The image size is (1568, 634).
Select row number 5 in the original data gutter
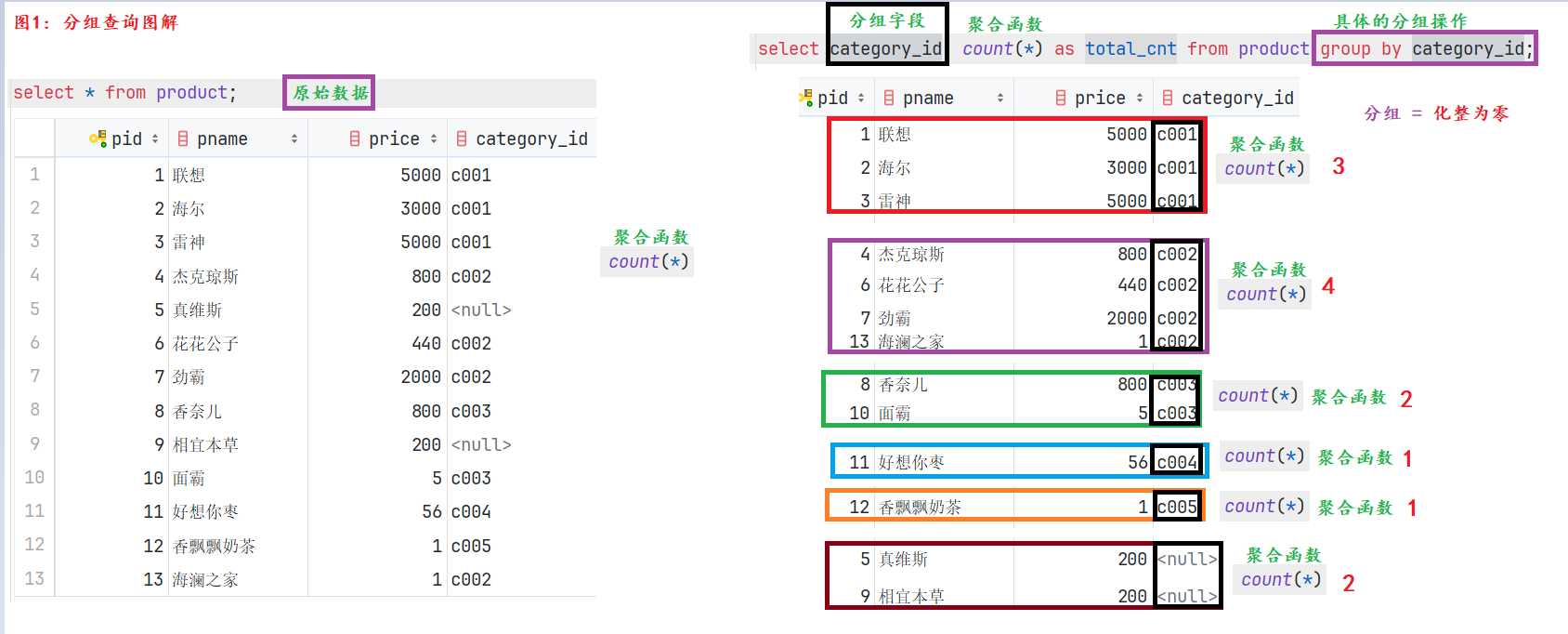[x=34, y=309]
